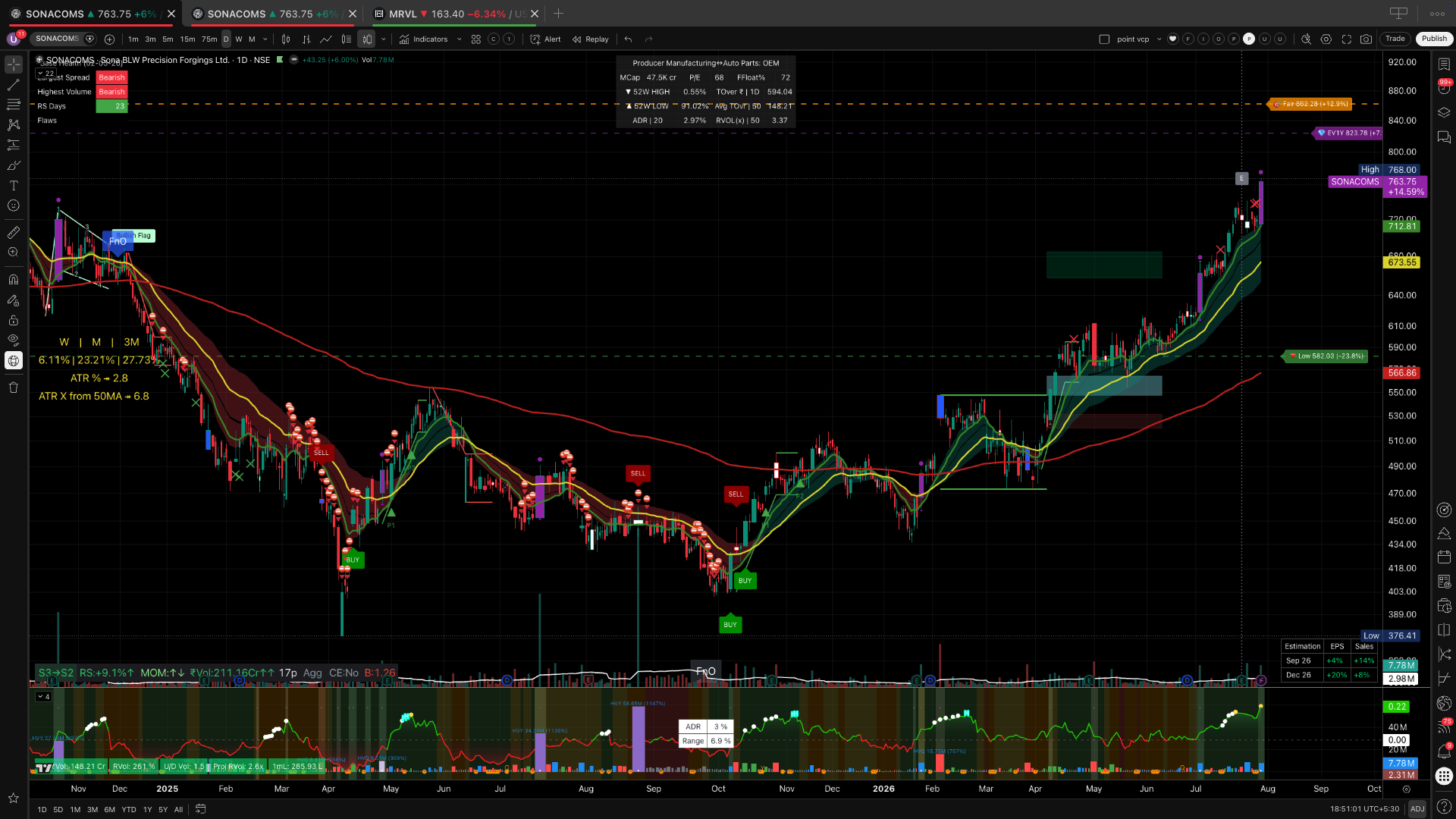Open chart settings hexagon icon

tap(1326, 39)
